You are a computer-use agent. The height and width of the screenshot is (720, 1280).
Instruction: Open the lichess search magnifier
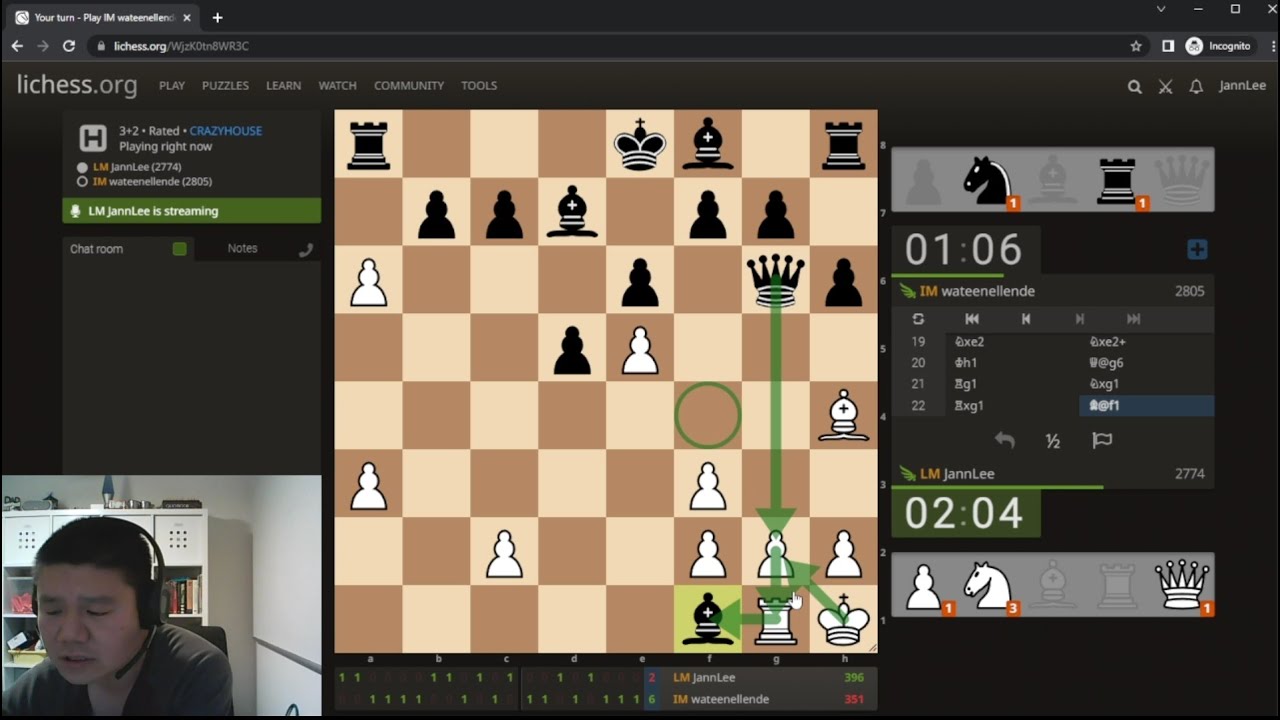1135,87
